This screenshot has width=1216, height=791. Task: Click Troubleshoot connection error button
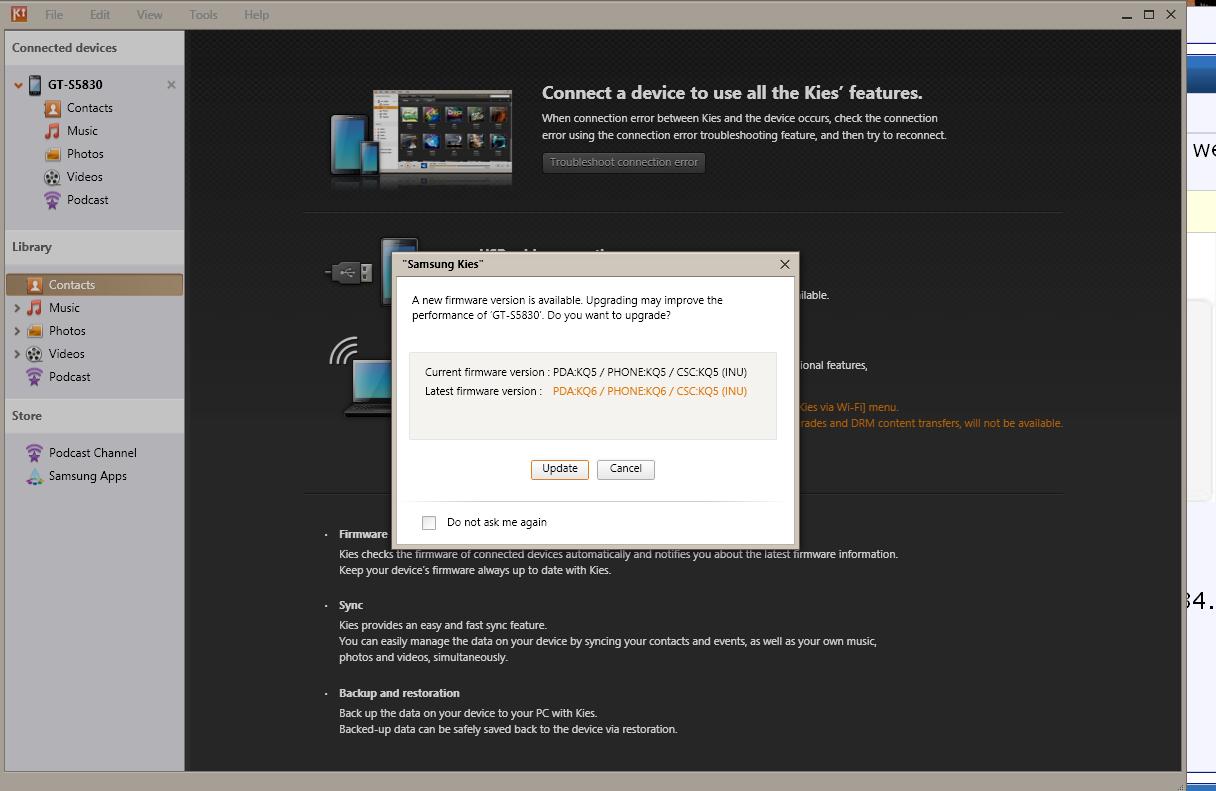(x=624, y=162)
